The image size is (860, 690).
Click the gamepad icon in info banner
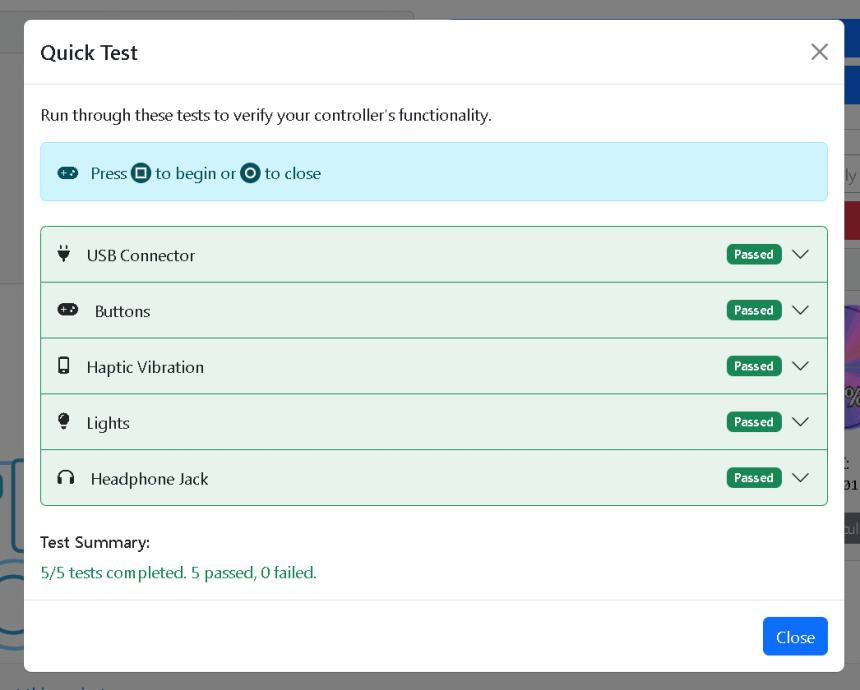68,173
